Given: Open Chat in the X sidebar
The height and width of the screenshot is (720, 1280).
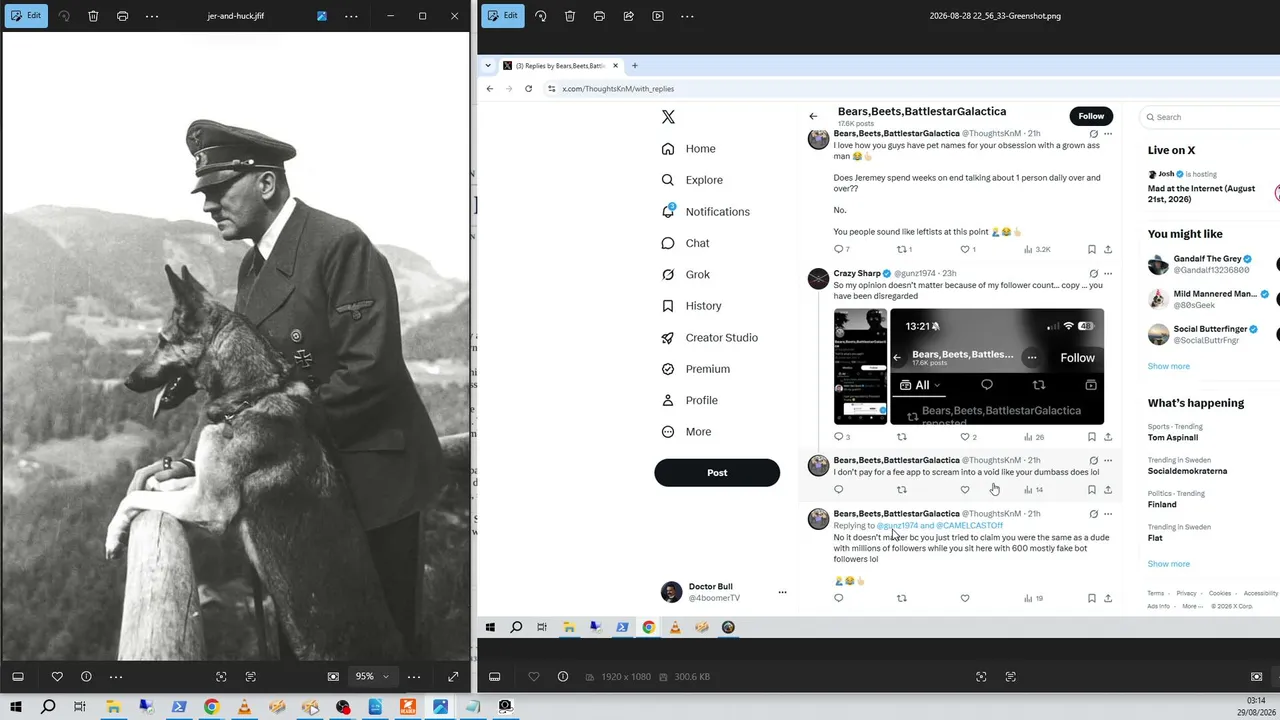Looking at the screenshot, I should pos(686,243).
